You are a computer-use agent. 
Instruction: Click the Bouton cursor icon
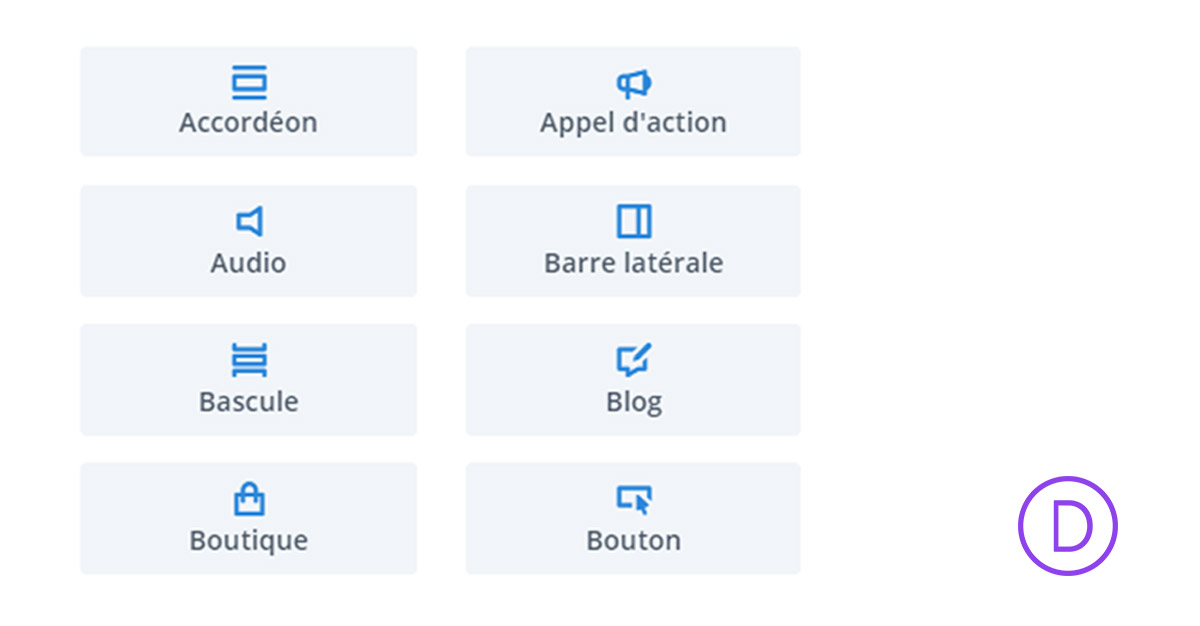click(633, 499)
